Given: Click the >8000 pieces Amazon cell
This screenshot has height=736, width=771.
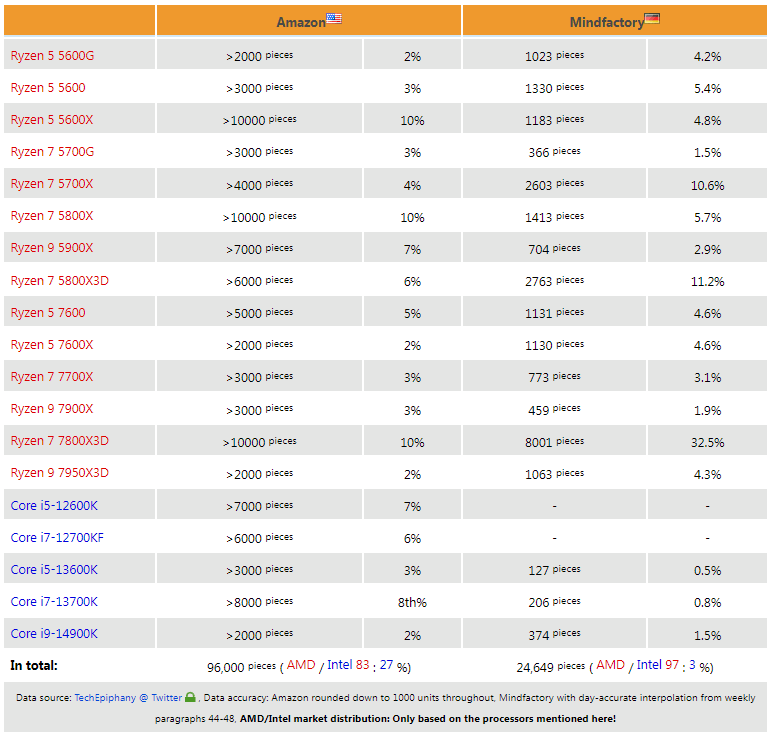Looking at the screenshot, I should pos(259,602).
